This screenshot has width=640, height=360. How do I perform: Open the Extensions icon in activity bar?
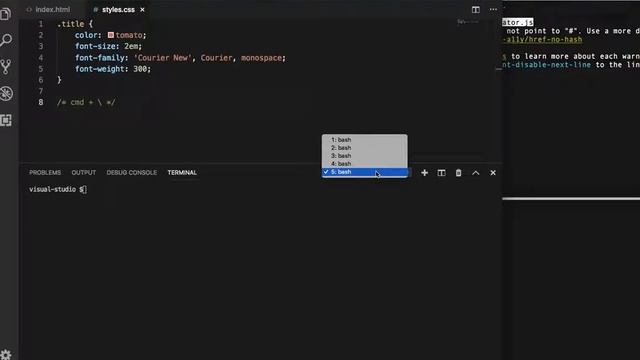[6, 120]
